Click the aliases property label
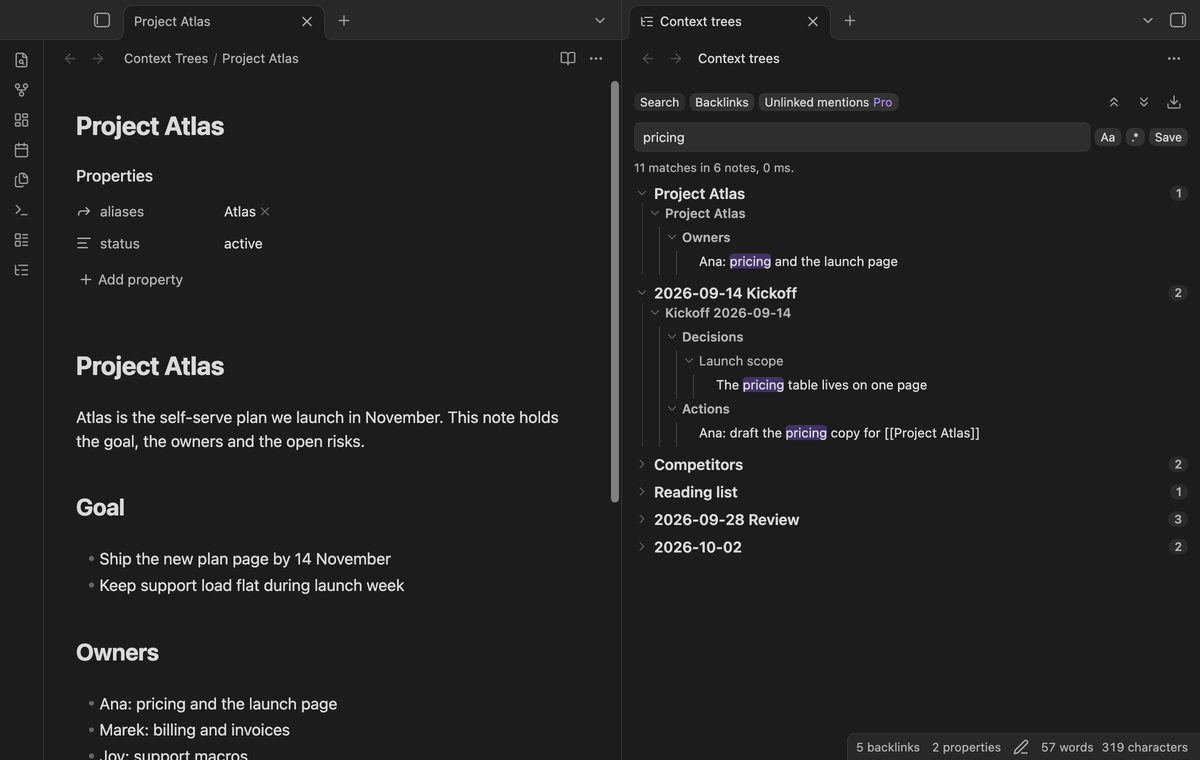This screenshot has height=760, width=1200. (x=122, y=212)
